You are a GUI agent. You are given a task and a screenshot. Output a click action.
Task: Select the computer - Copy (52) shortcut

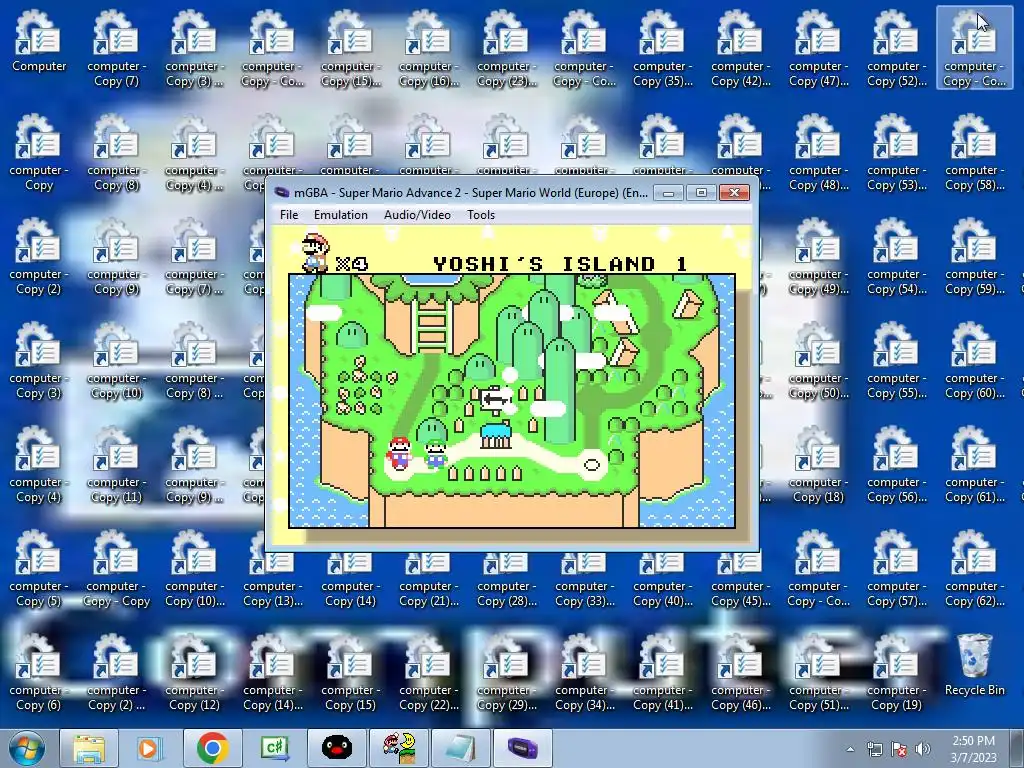tap(896, 48)
